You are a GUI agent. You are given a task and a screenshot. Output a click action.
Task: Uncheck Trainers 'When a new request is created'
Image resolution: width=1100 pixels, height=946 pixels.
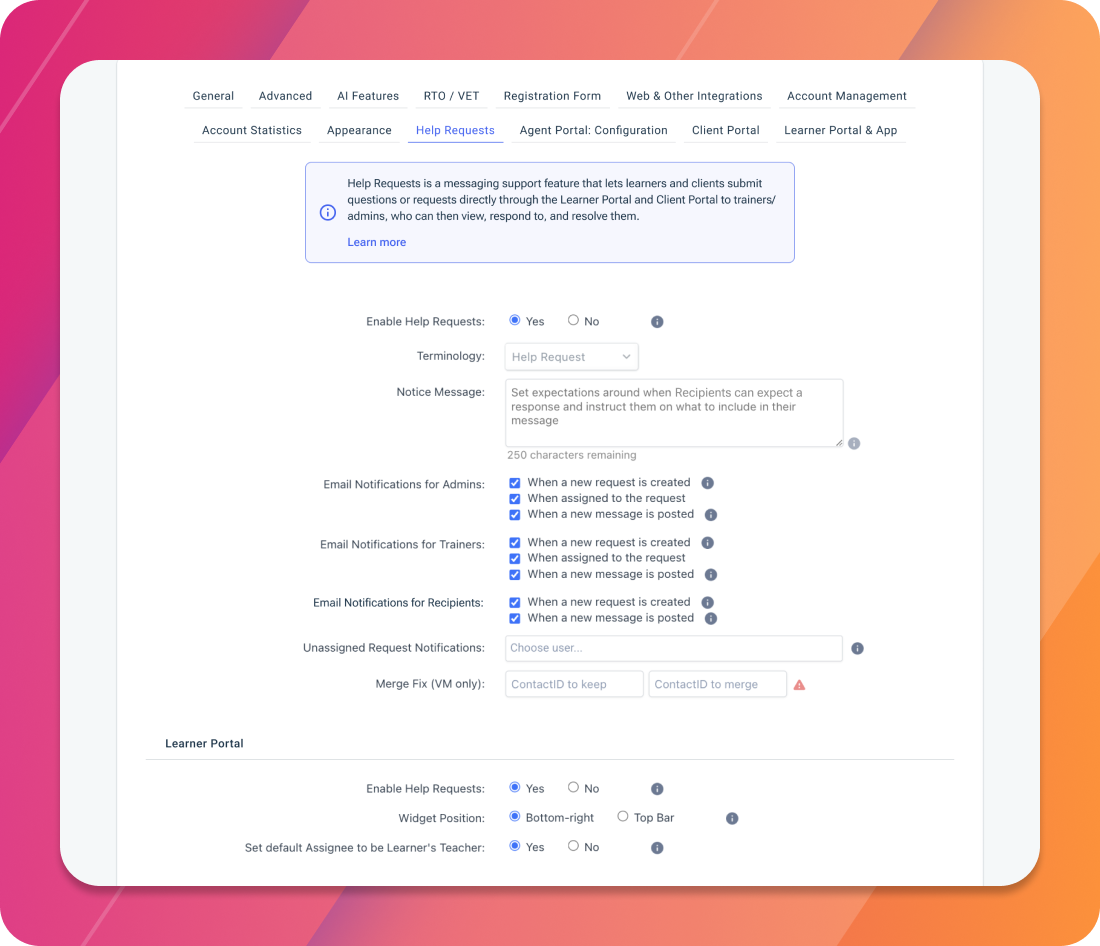(x=515, y=542)
